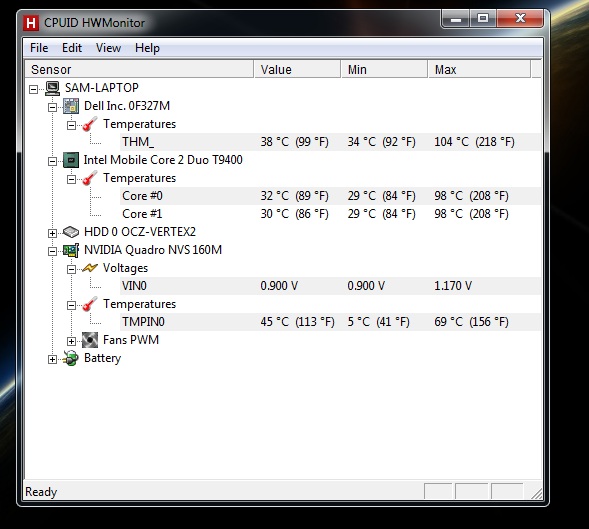Select the Core #0 row

point(331,196)
